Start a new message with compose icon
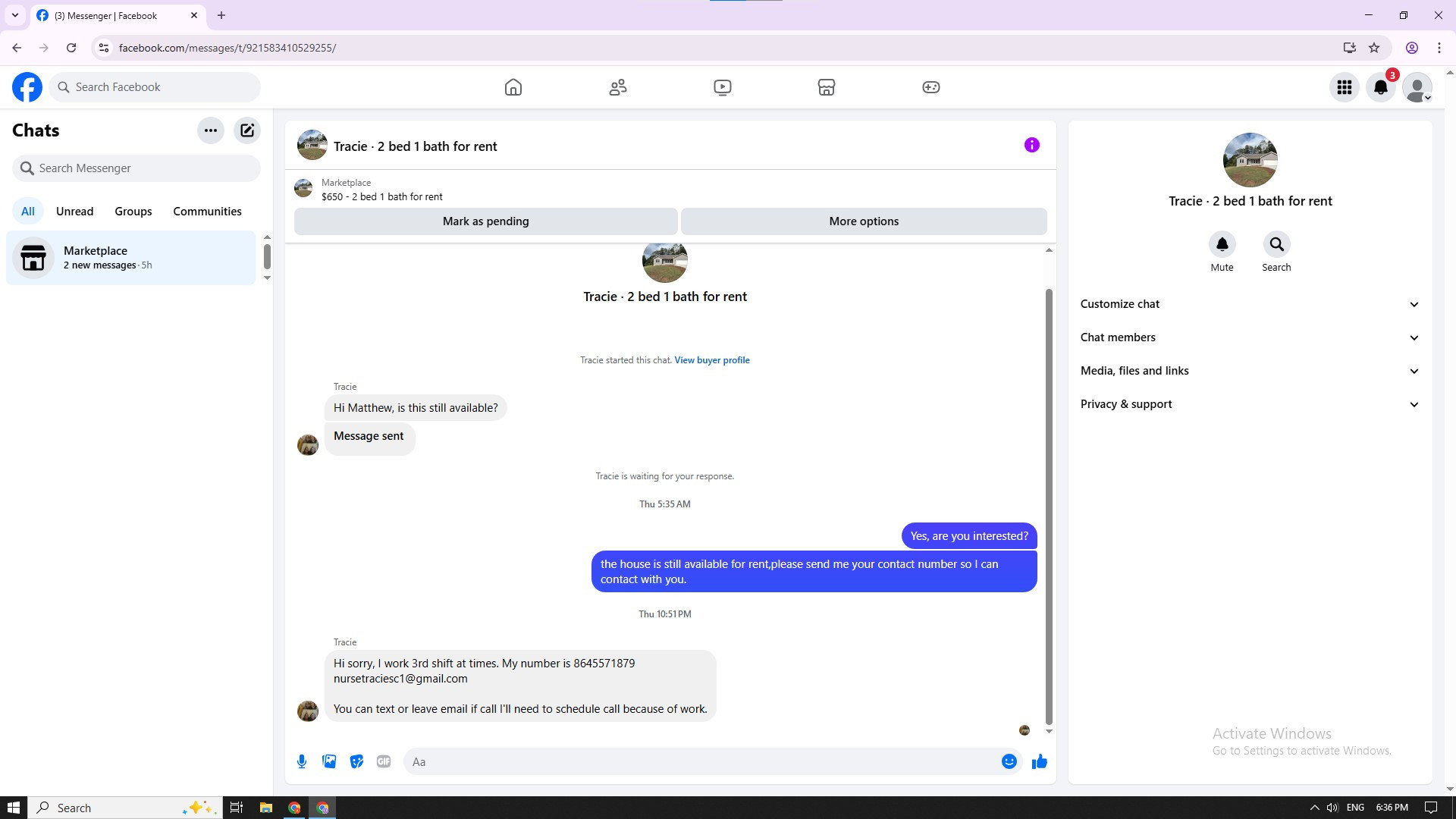 (x=247, y=130)
